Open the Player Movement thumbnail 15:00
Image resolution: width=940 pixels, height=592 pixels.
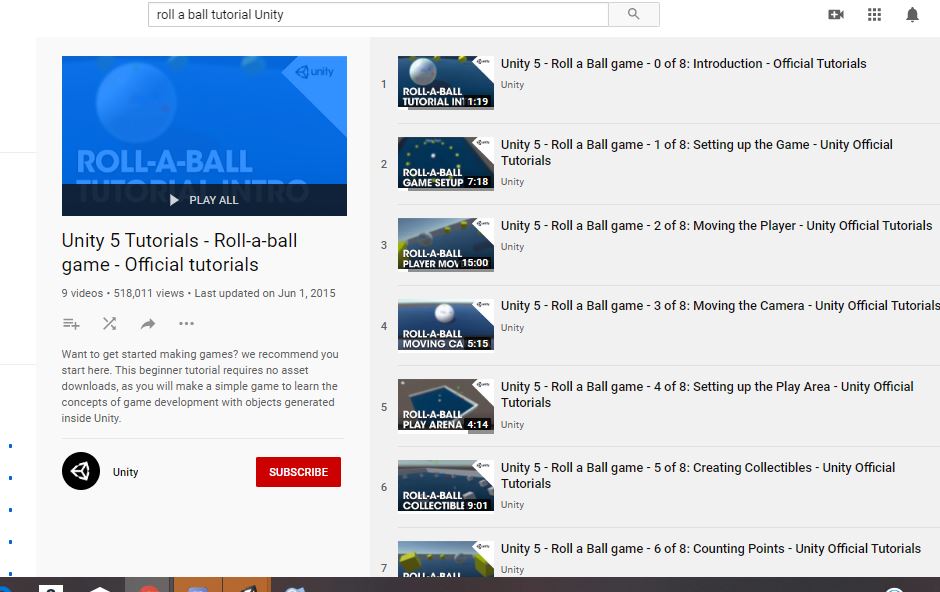(445, 244)
